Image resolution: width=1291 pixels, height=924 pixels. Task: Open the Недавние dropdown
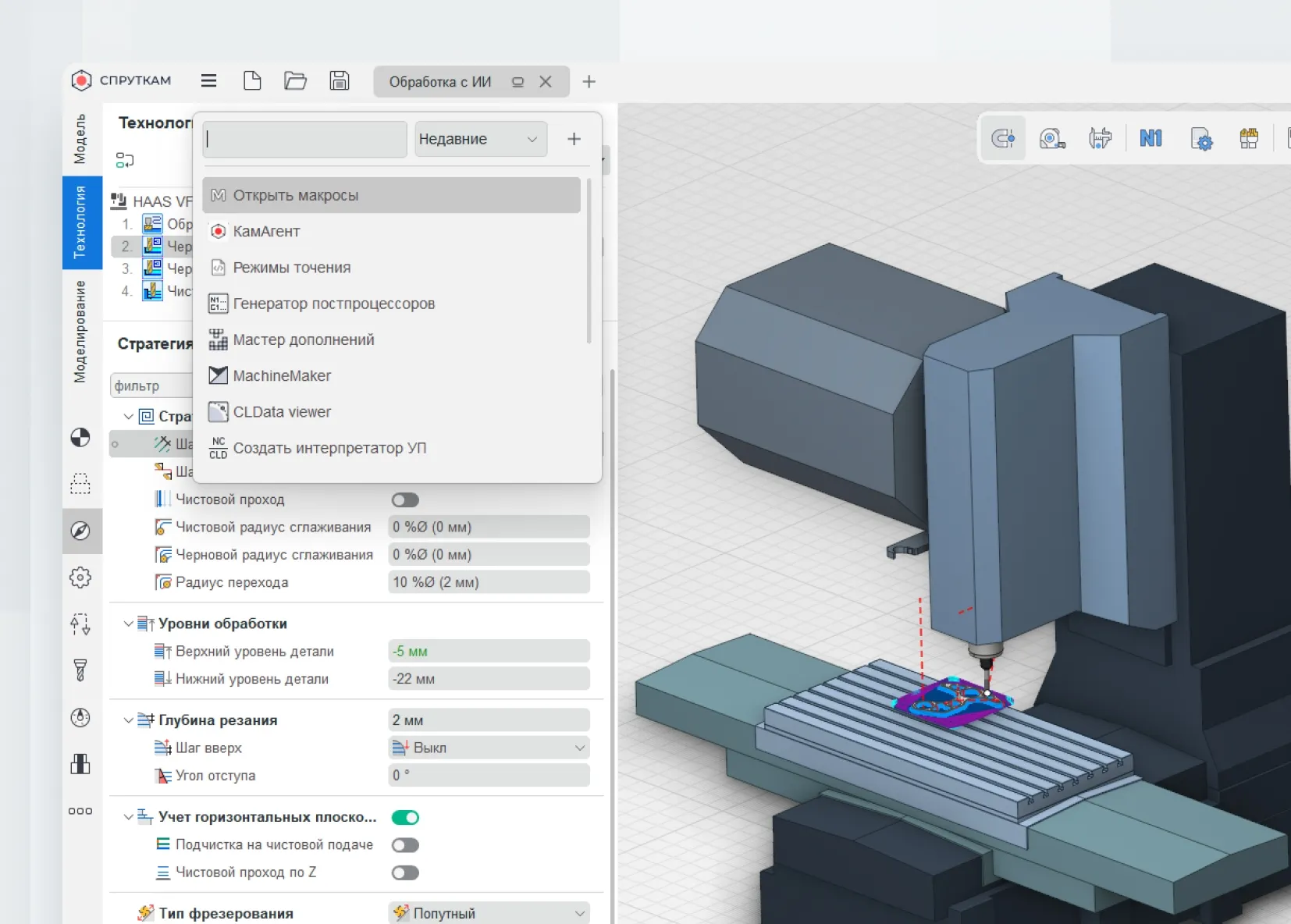(x=481, y=139)
